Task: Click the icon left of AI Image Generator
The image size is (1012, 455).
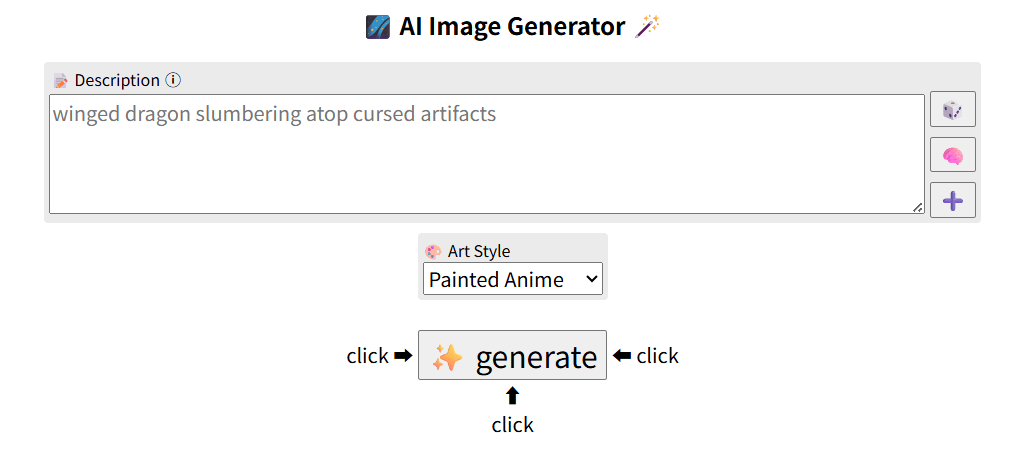Action: point(377,26)
